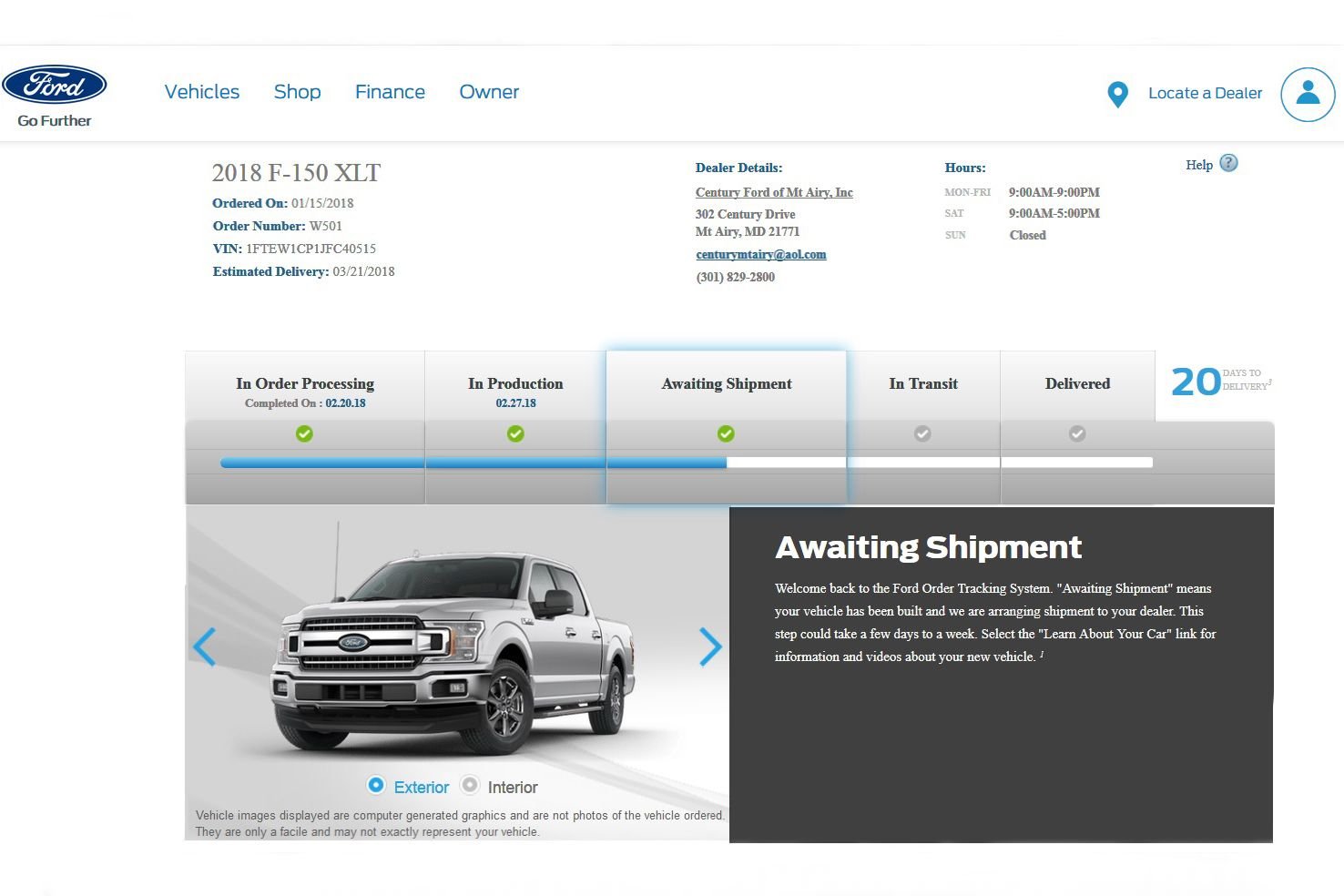Open the user account profile icon

coord(1308,94)
